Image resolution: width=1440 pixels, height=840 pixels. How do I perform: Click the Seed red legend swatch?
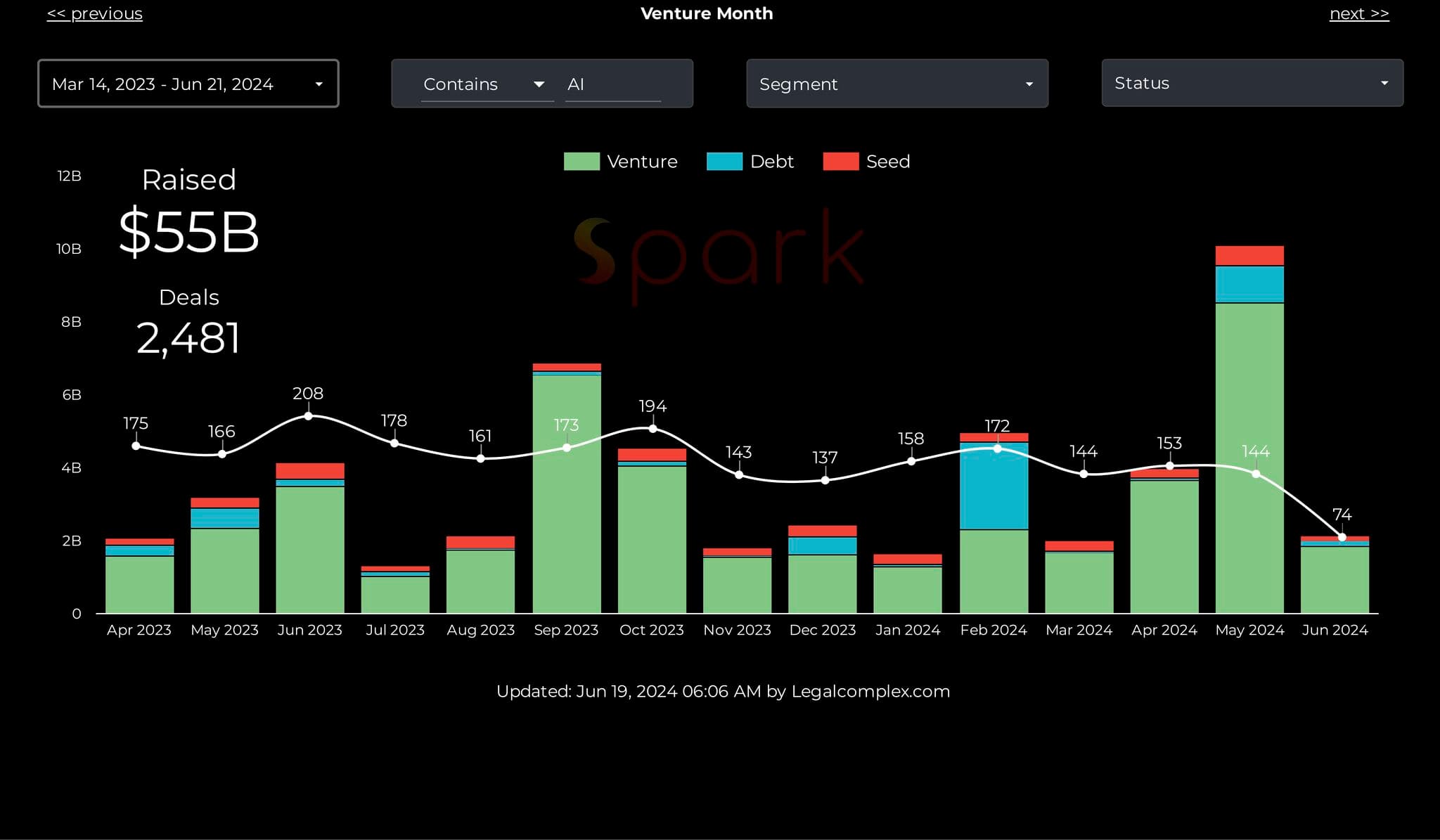tap(841, 161)
